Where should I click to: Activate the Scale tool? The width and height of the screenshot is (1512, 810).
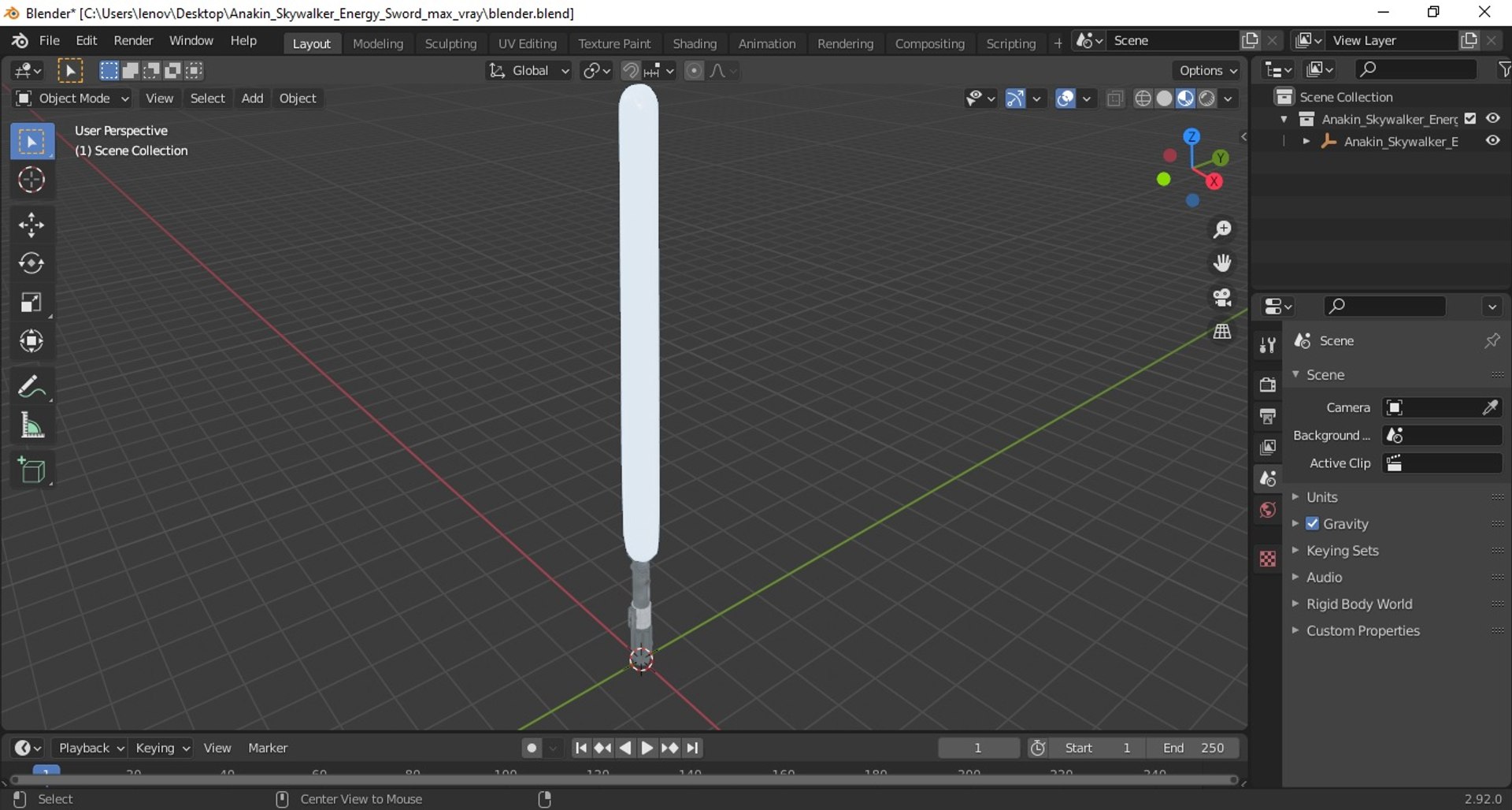point(31,303)
